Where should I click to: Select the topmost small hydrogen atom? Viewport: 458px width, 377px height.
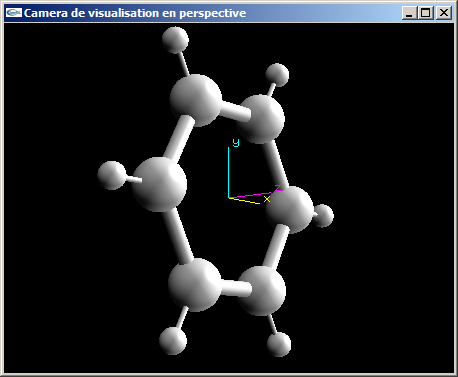click(x=175, y=40)
